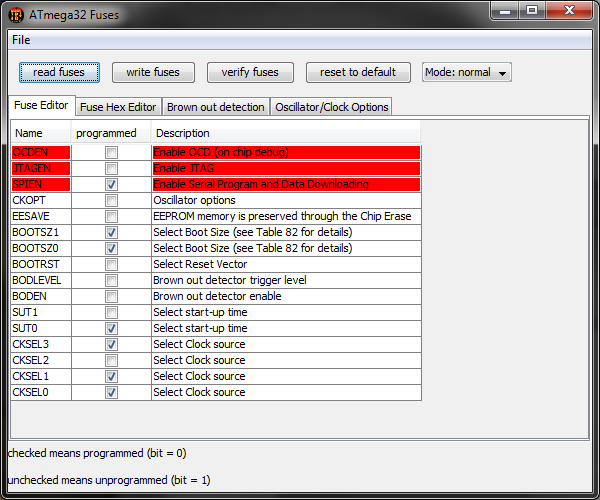Uncheck the SUT0 programmed checkbox
Image resolution: width=600 pixels, height=500 pixels.
point(111,328)
